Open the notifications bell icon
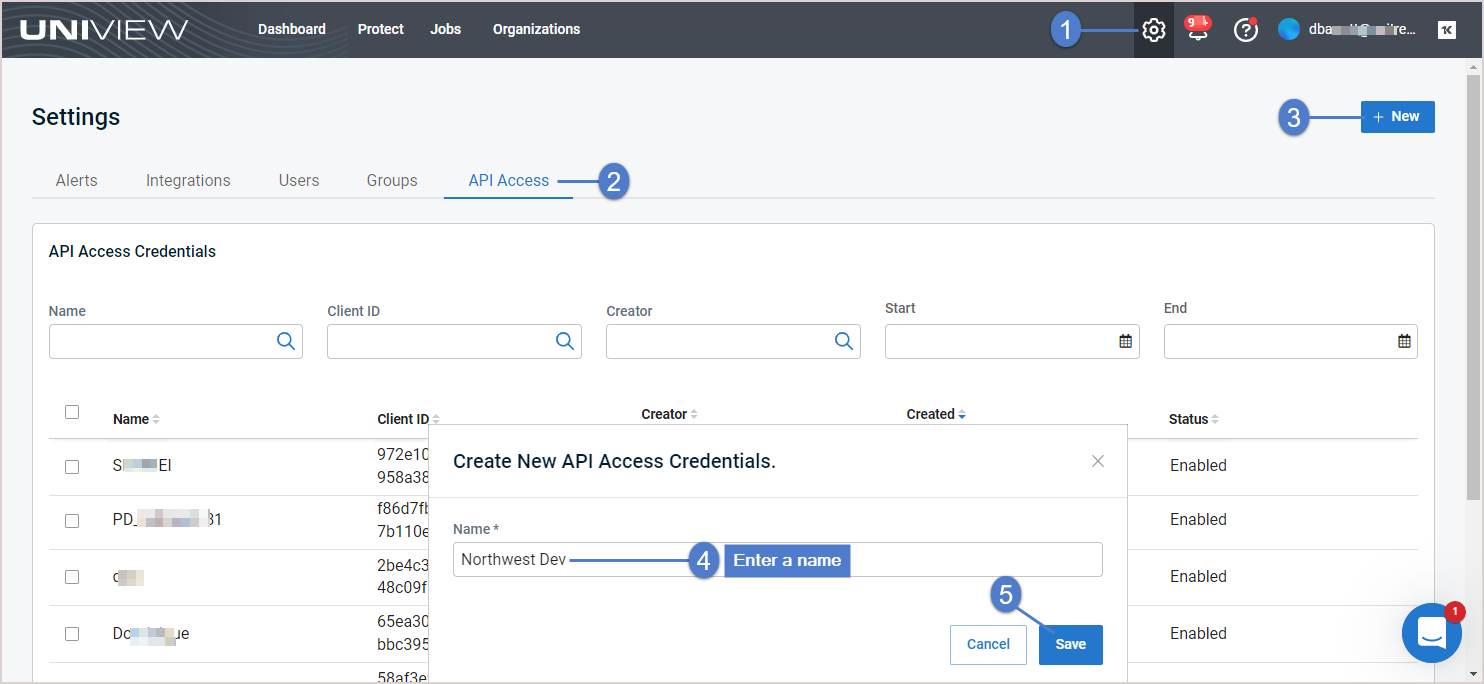 (1197, 29)
